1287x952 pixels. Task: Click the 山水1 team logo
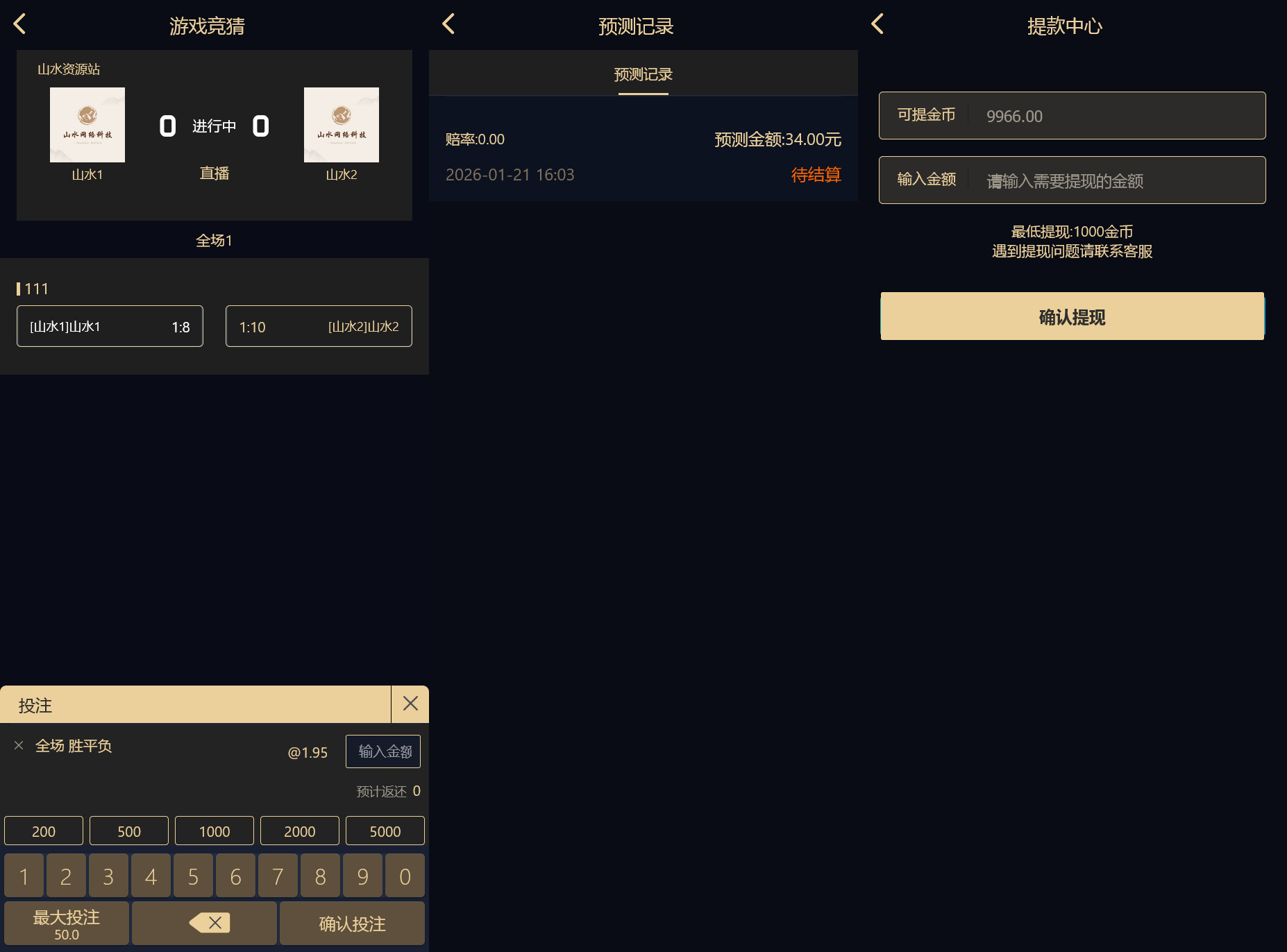(x=87, y=125)
